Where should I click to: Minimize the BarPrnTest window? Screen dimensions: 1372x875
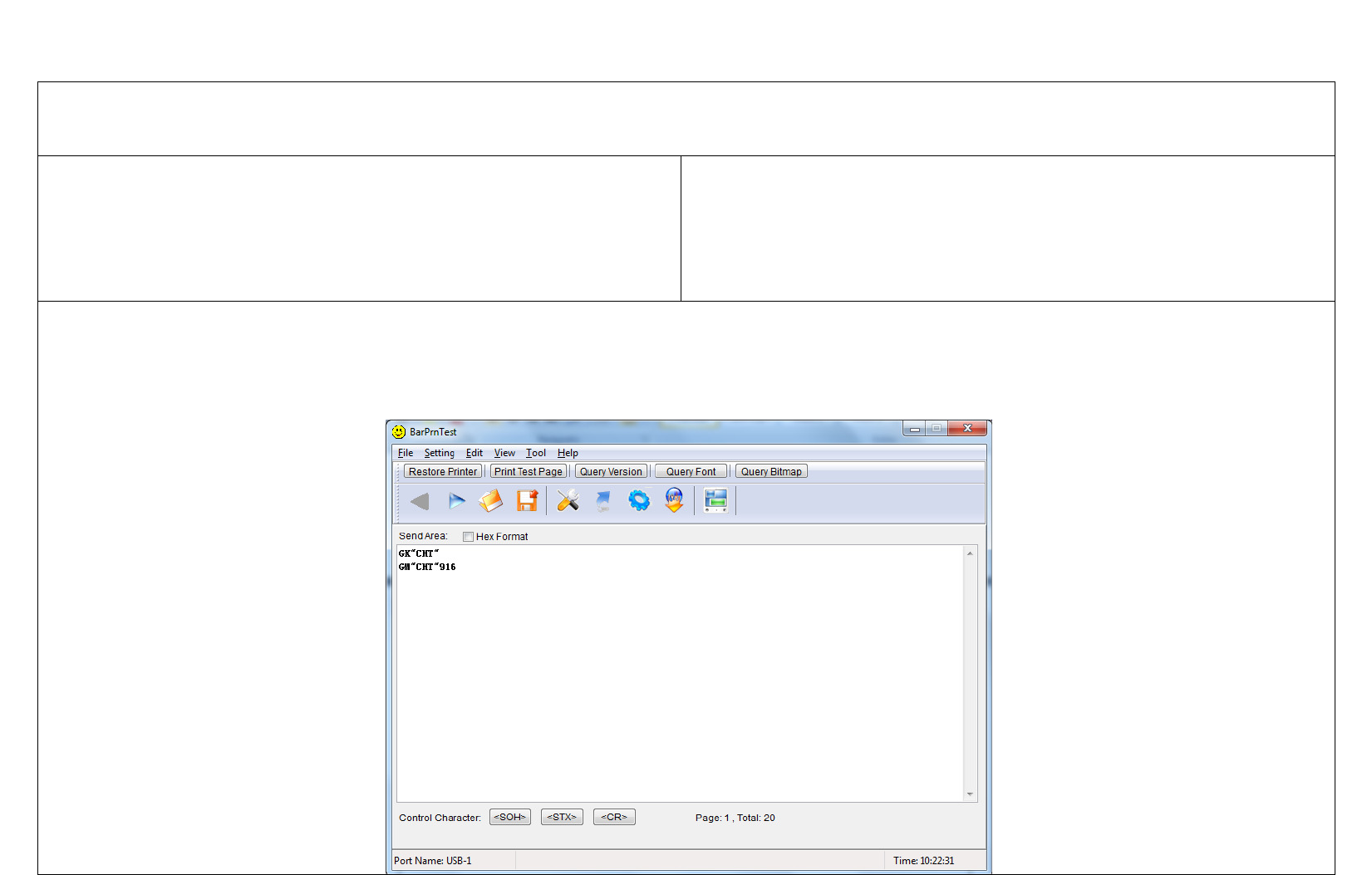tap(914, 429)
